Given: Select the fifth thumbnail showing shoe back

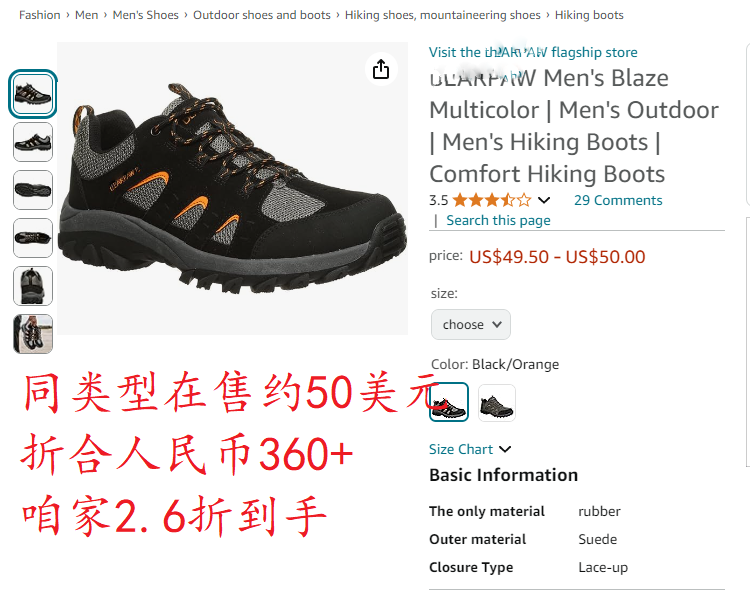Looking at the screenshot, I should pyautogui.click(x=33, y=286).
